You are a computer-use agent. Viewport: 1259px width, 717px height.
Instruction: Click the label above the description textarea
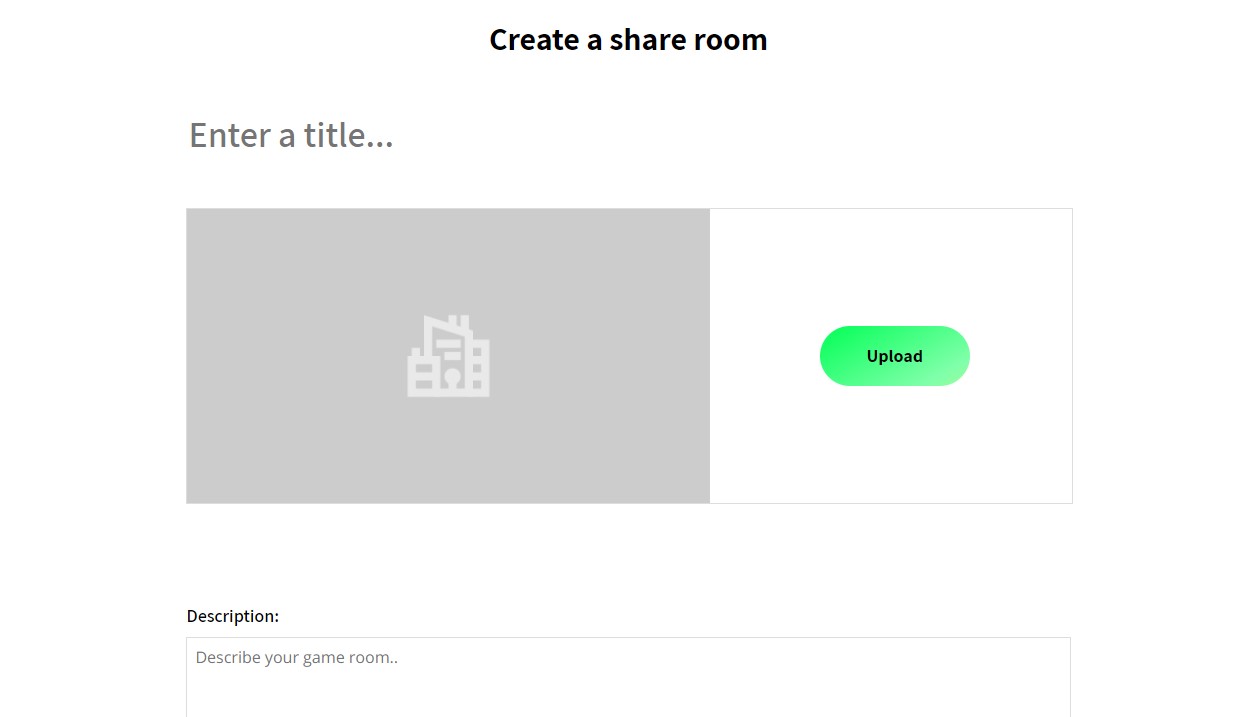pyautogui.click(x=233, y=616)
